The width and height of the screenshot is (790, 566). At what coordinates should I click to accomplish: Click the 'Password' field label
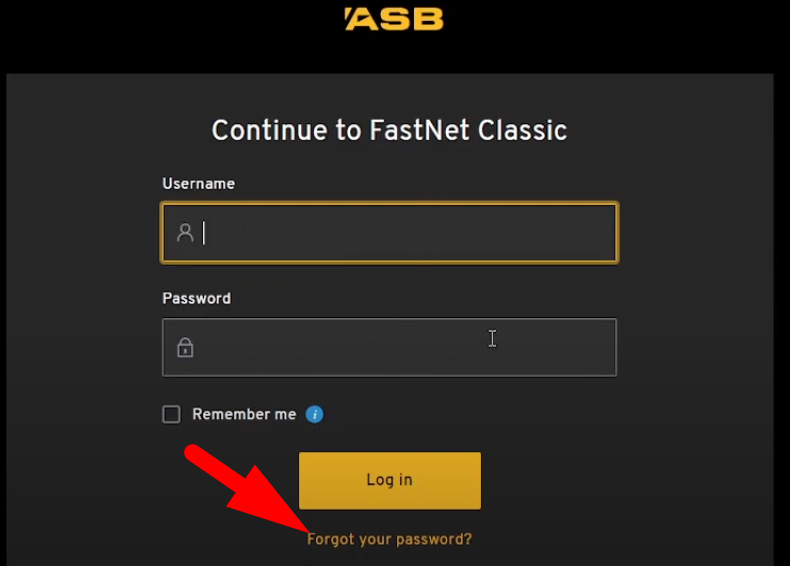[196, 298]
